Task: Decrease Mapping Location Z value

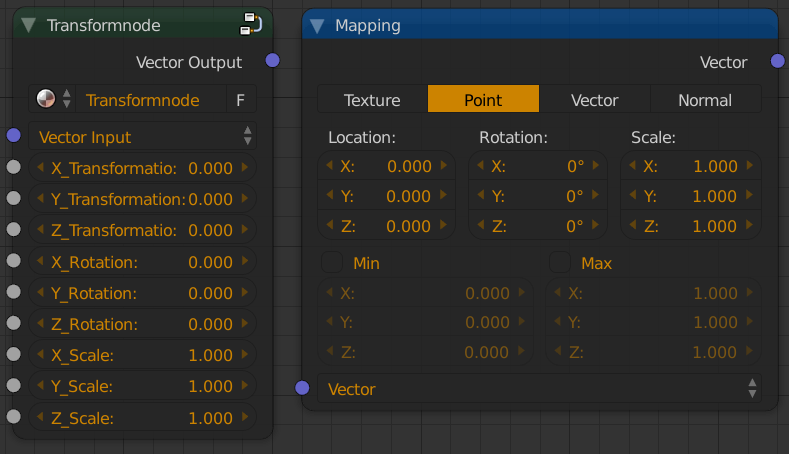Action: [330, 224]
